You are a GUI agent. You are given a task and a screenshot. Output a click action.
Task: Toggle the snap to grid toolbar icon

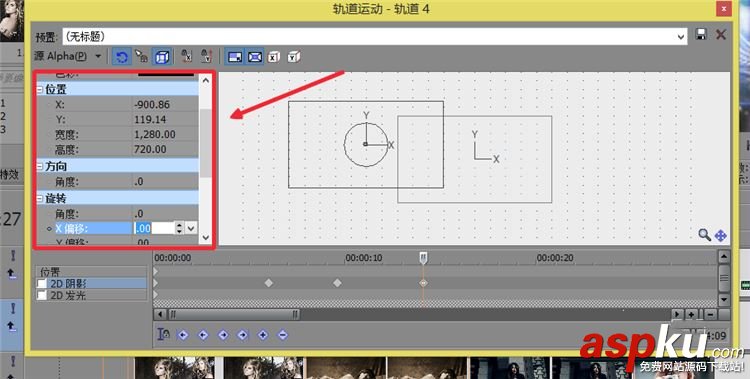(142, 56)
